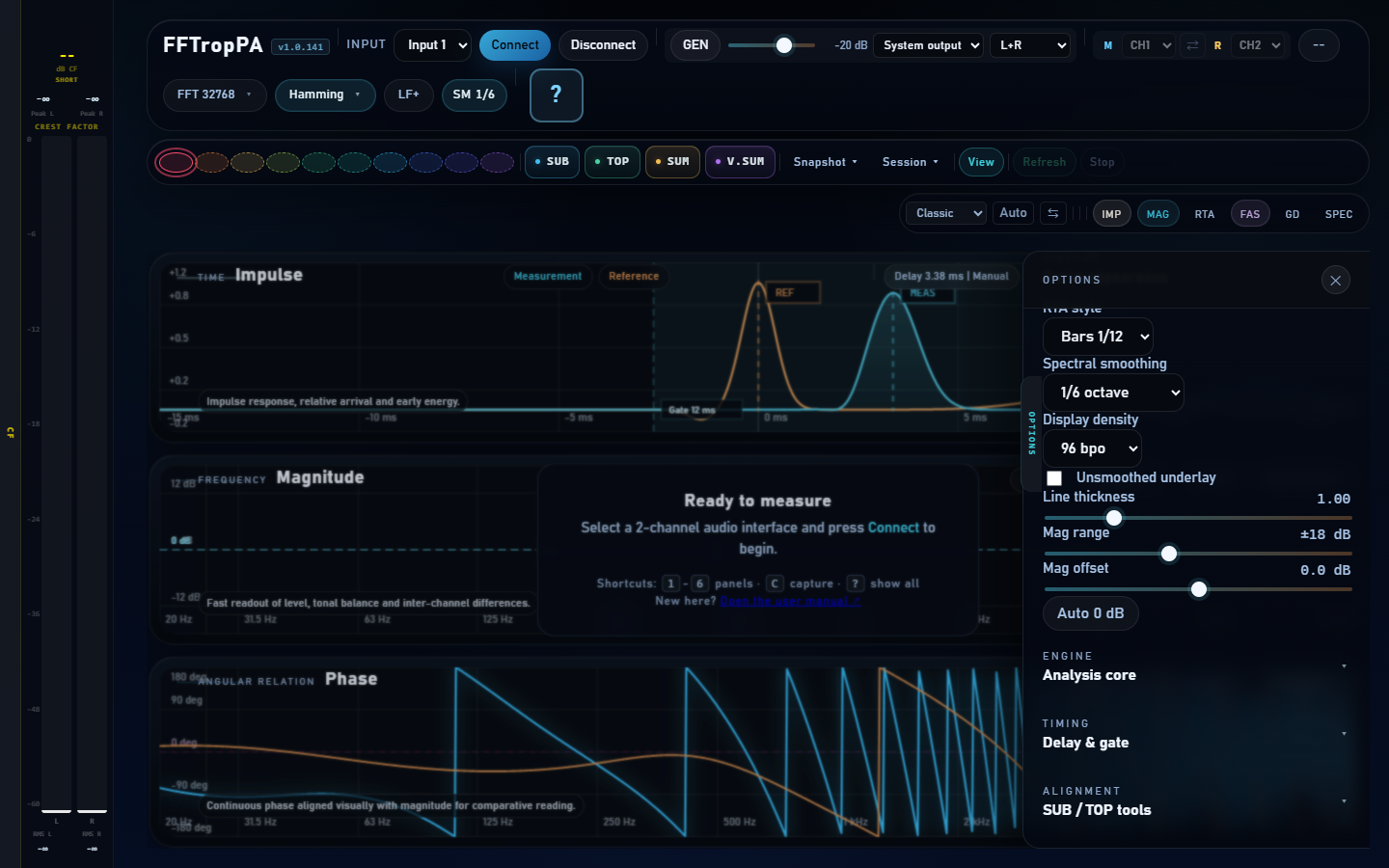Click the Refresh button
Viewport: 1389px width, 868px height.
(1044, 162)
